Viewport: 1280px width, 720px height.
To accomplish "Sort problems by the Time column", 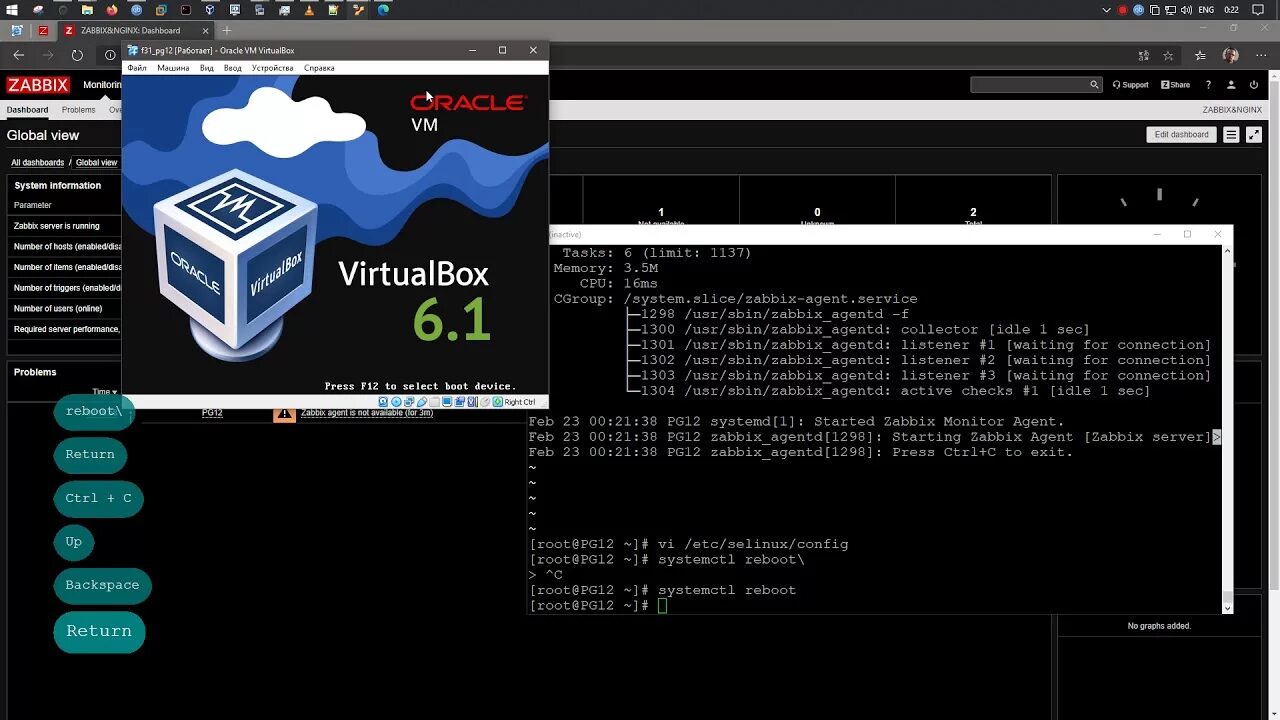I will [x=104, y=392].
